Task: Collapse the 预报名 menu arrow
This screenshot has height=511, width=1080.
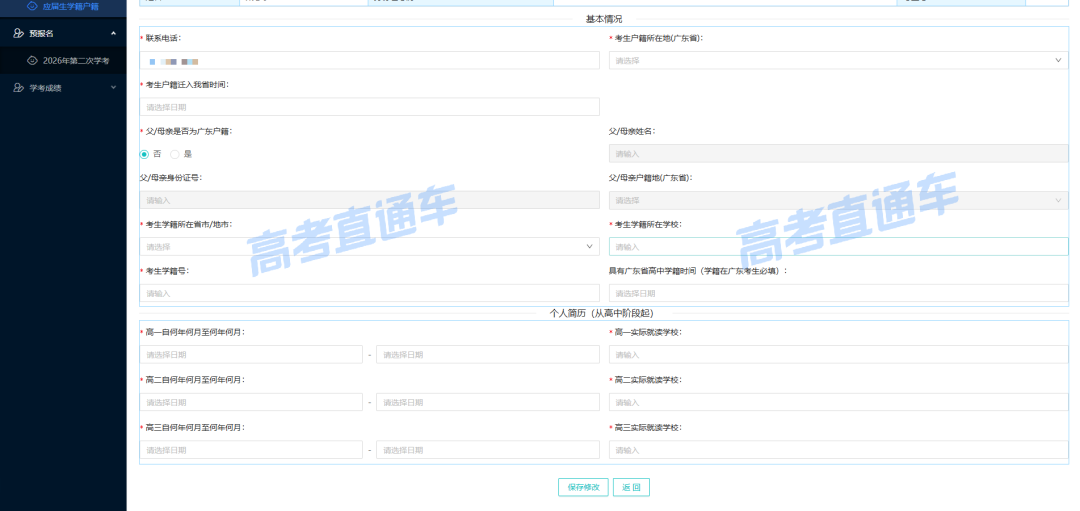Action: tap(113, 33)
